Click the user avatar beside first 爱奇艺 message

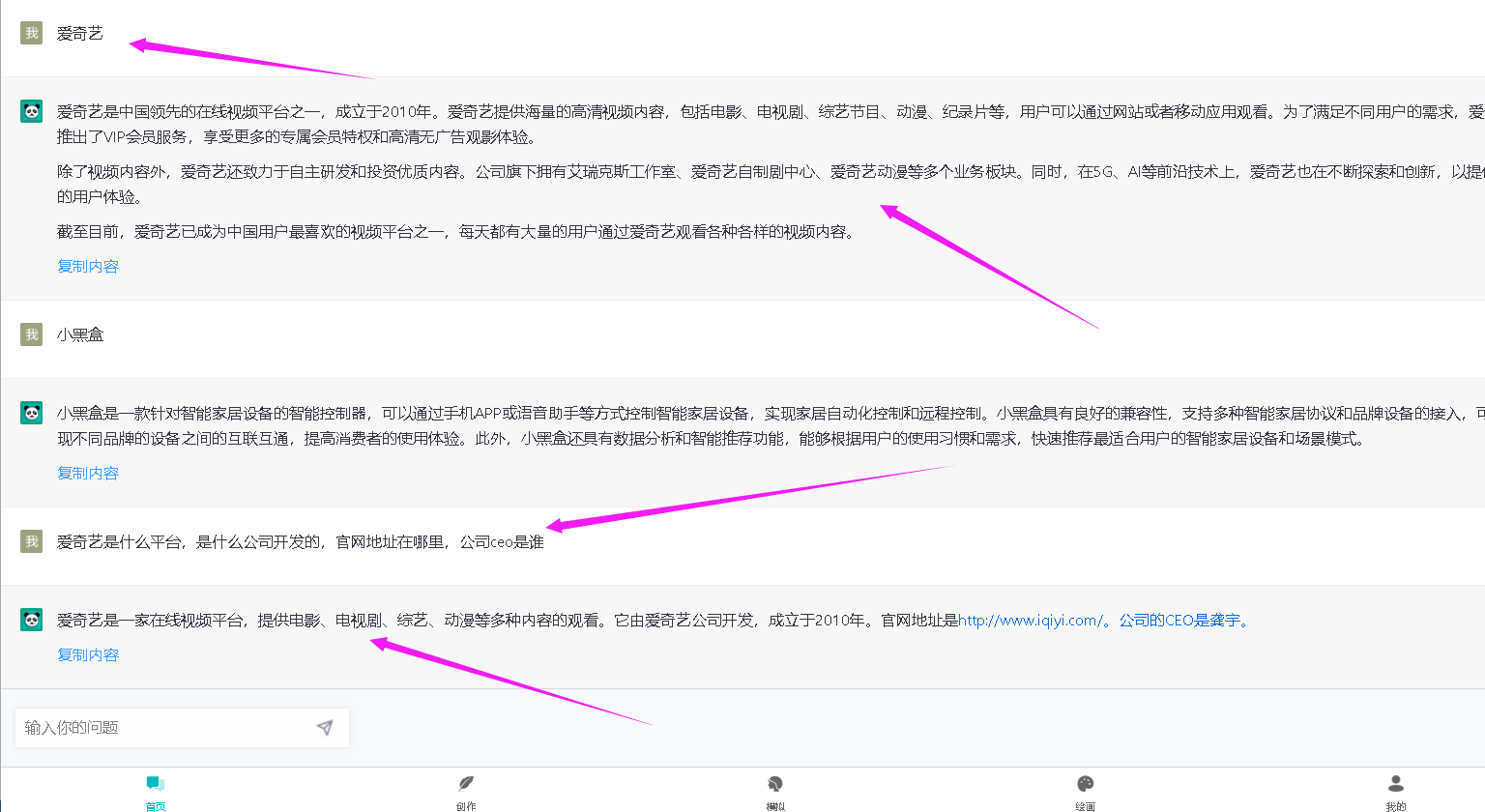point(32,33)
